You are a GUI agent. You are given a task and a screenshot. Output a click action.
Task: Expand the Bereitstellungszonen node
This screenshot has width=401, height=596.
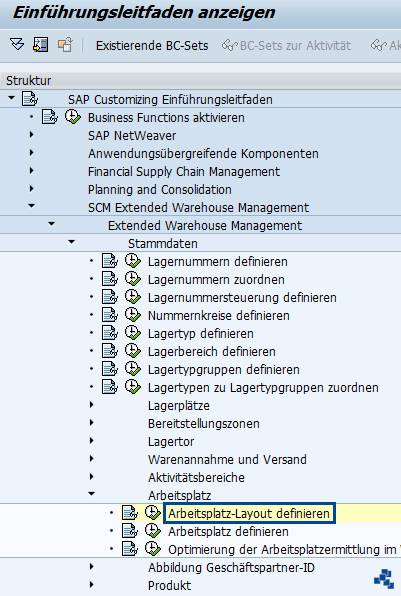(x=92, y=423)
